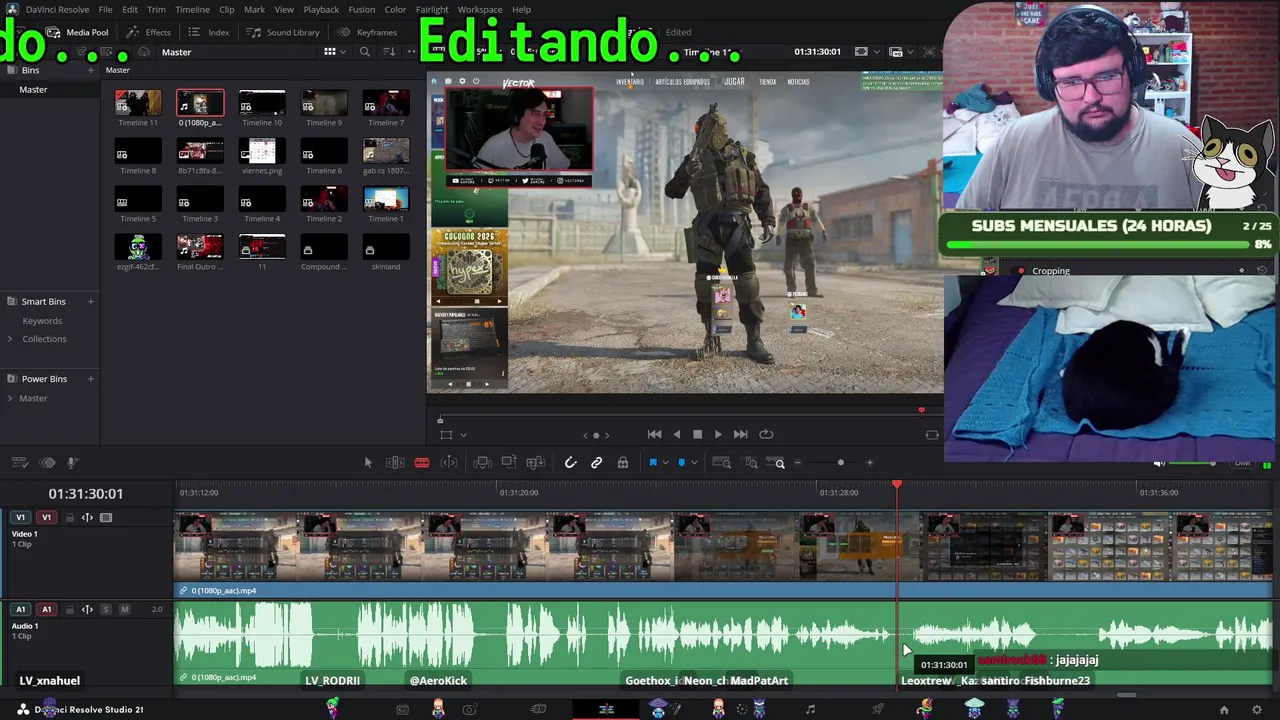Open the Fairlight menu

pyautogui.click(x=432, y=9)
